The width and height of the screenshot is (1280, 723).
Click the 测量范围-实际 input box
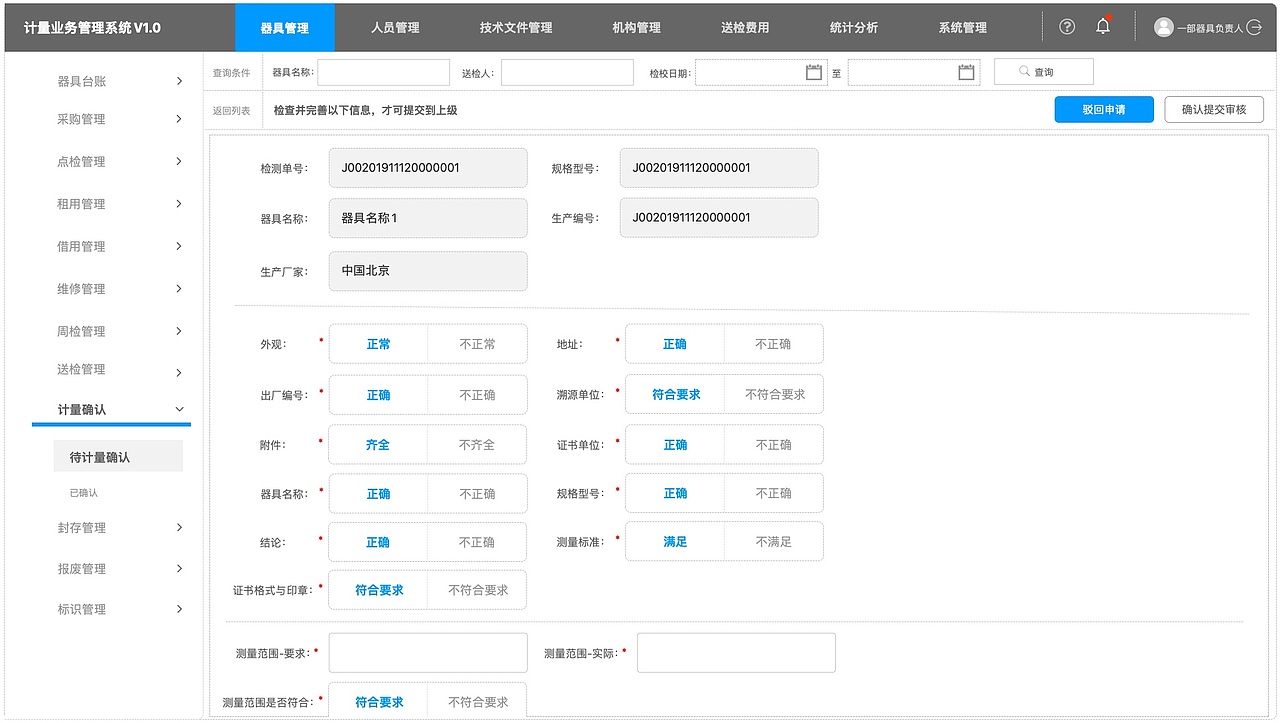[736, 653]
